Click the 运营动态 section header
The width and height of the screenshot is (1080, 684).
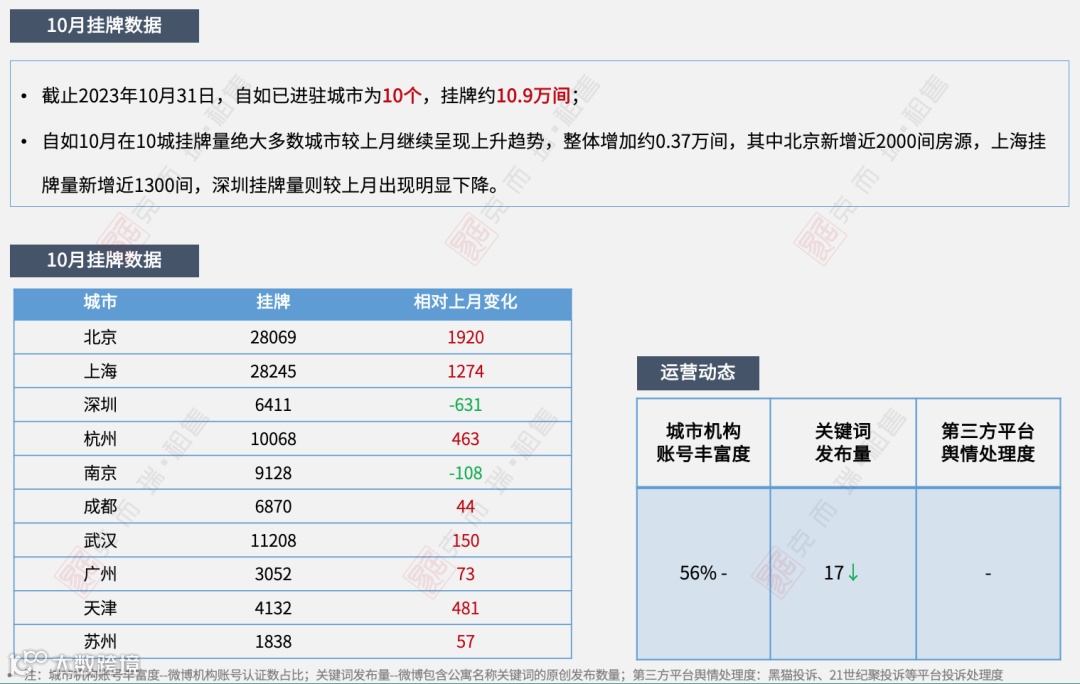(x=698, y=373)
